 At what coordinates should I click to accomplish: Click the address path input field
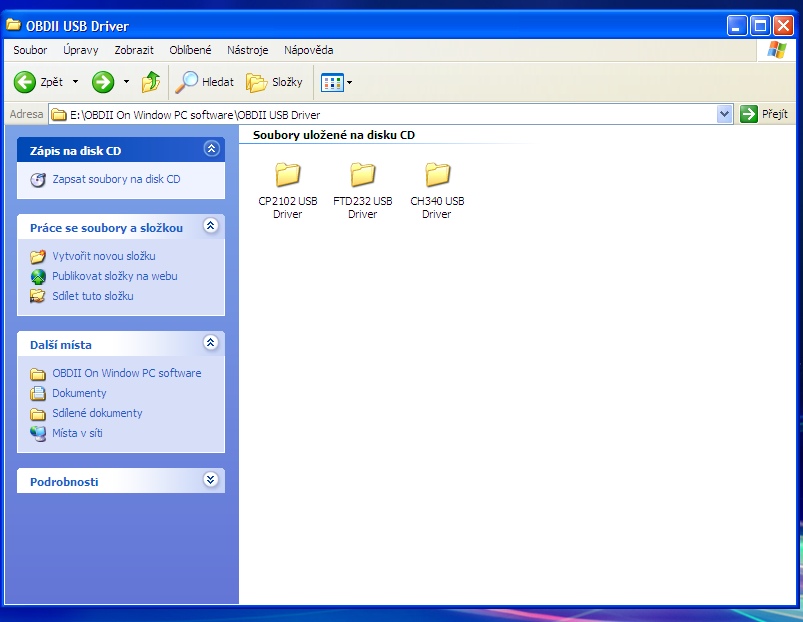click(x=390, y=114)
